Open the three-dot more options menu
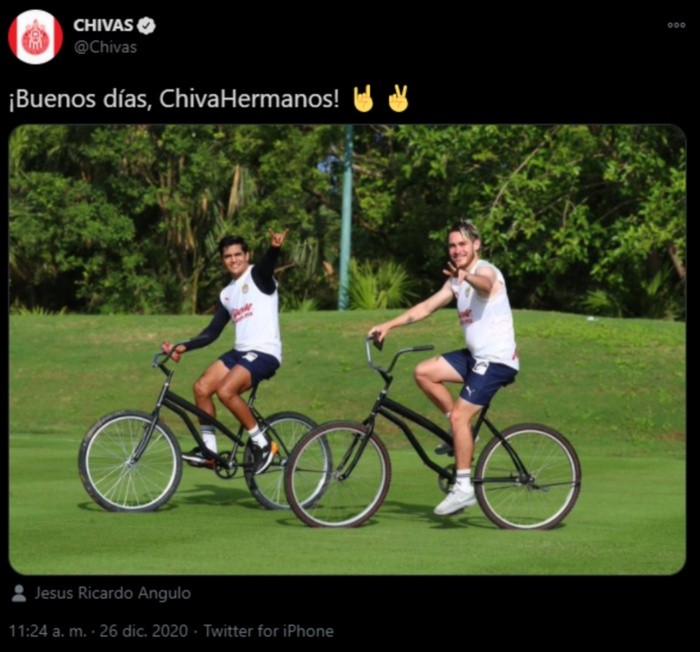The height and width of the screenshot is (652, 700). (x=676, y=25)
